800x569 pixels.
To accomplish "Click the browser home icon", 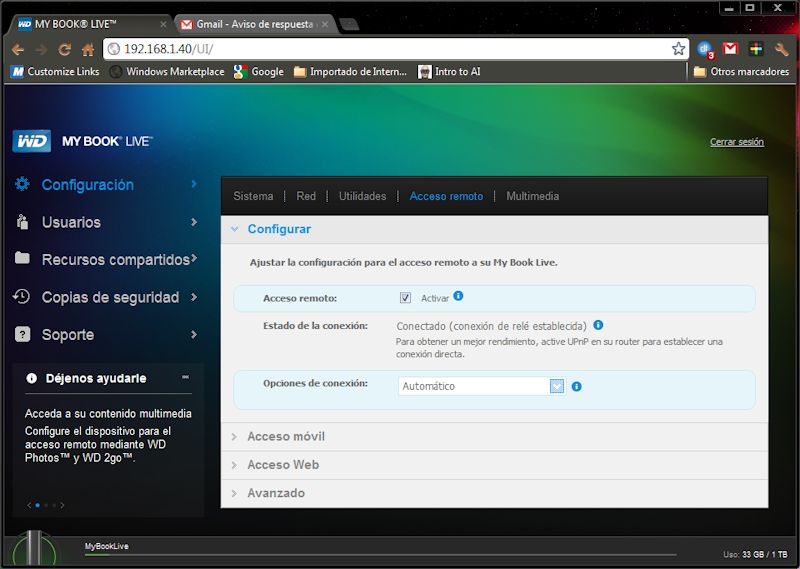I will click(x=88, y=50).
